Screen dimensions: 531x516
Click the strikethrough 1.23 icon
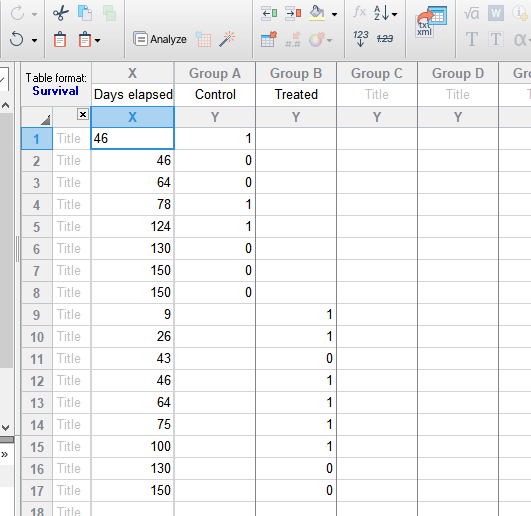385,39
